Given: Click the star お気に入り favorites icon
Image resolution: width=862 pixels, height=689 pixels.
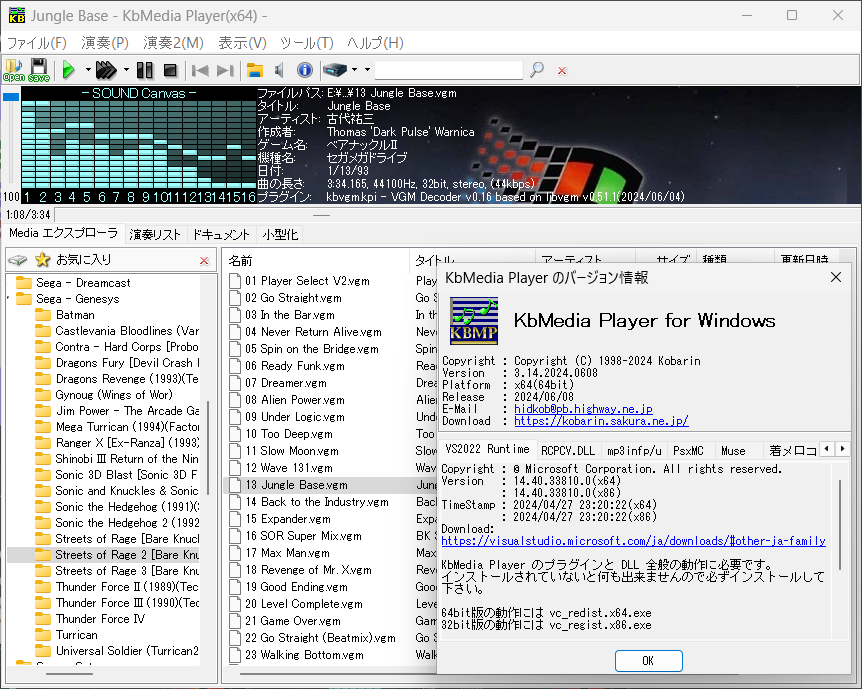Looking at the screenshot, I should [x=42, y=260].
